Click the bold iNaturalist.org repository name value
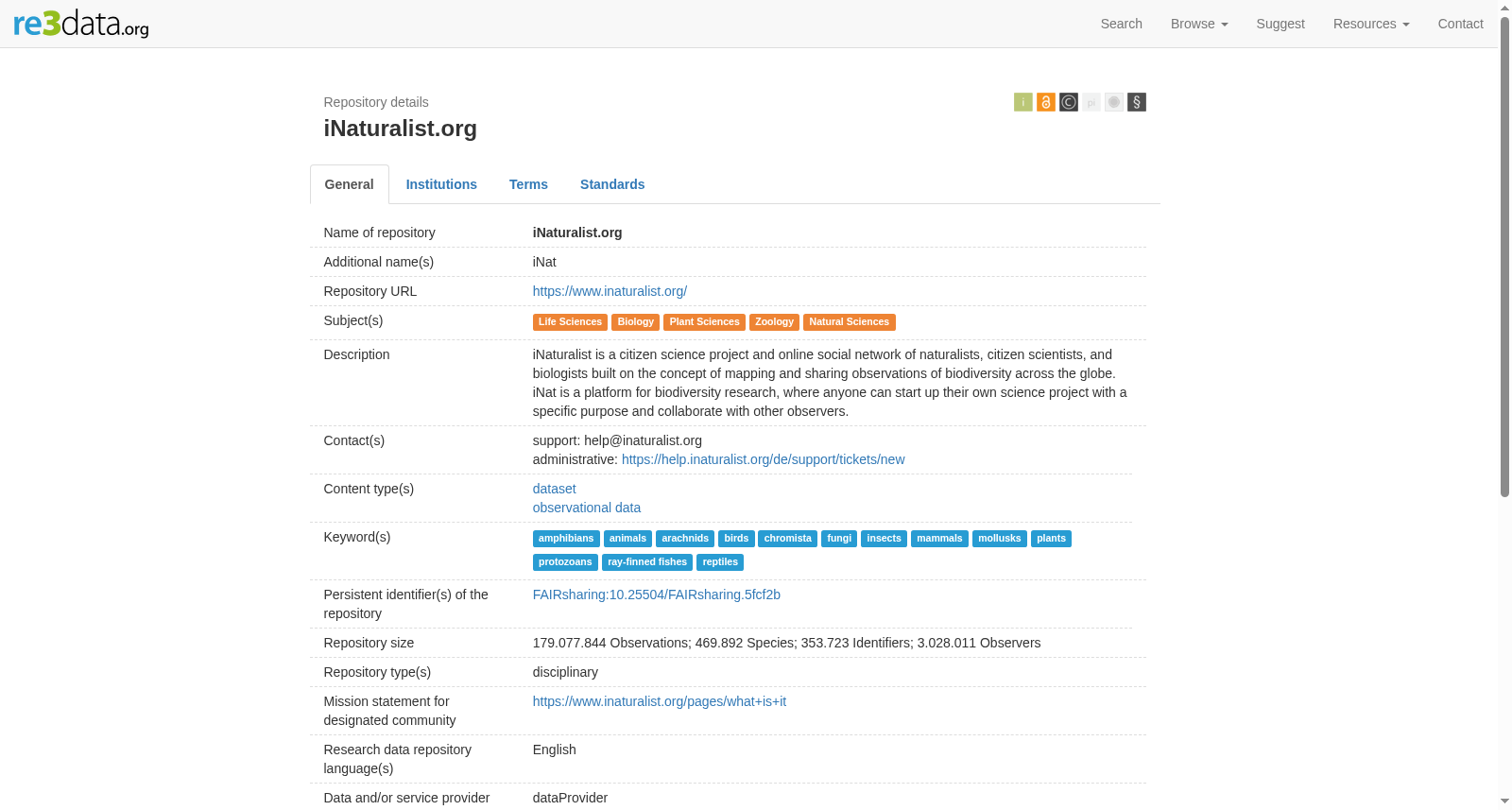Viewport: 1512px width, 810px height. (577, 233)
